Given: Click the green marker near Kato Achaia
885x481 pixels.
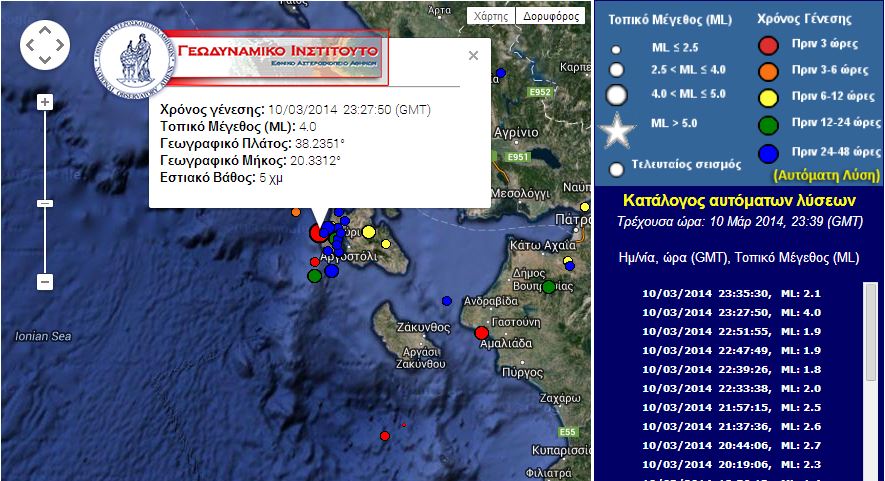Looking at the screenshot, I should pos(549,287).
